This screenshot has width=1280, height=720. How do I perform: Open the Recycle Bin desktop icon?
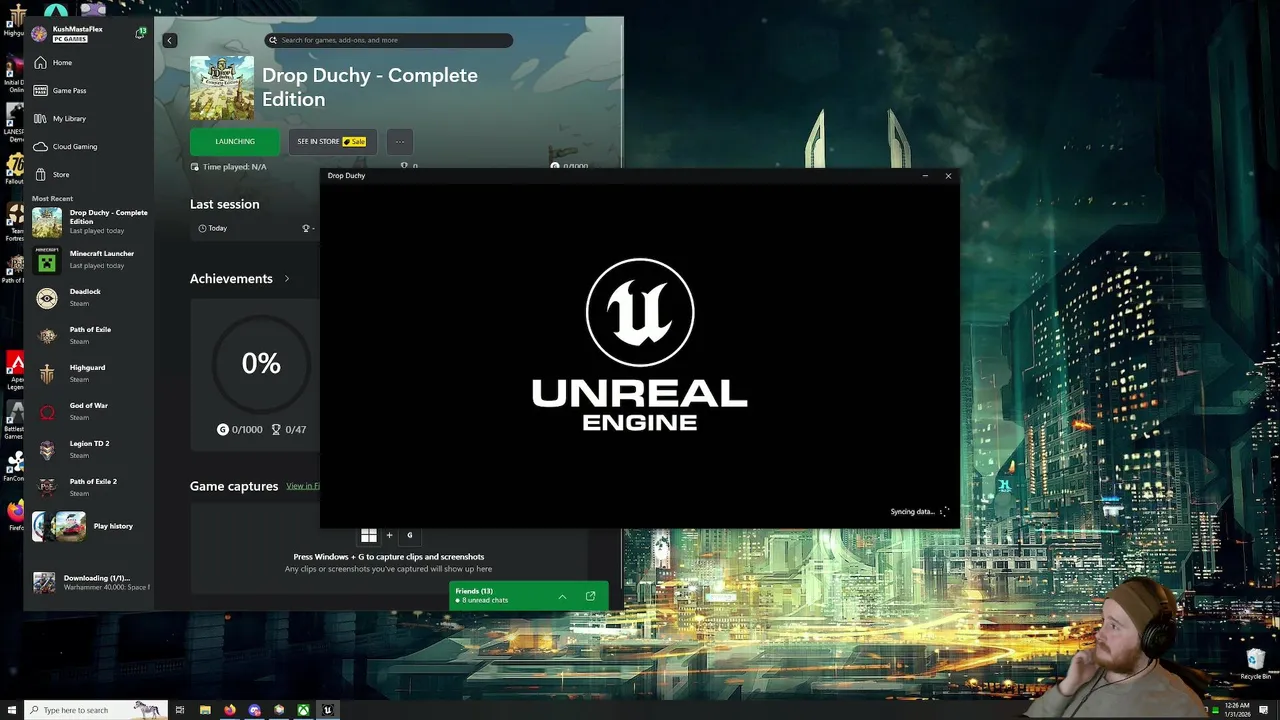[x=1255, y=664]
